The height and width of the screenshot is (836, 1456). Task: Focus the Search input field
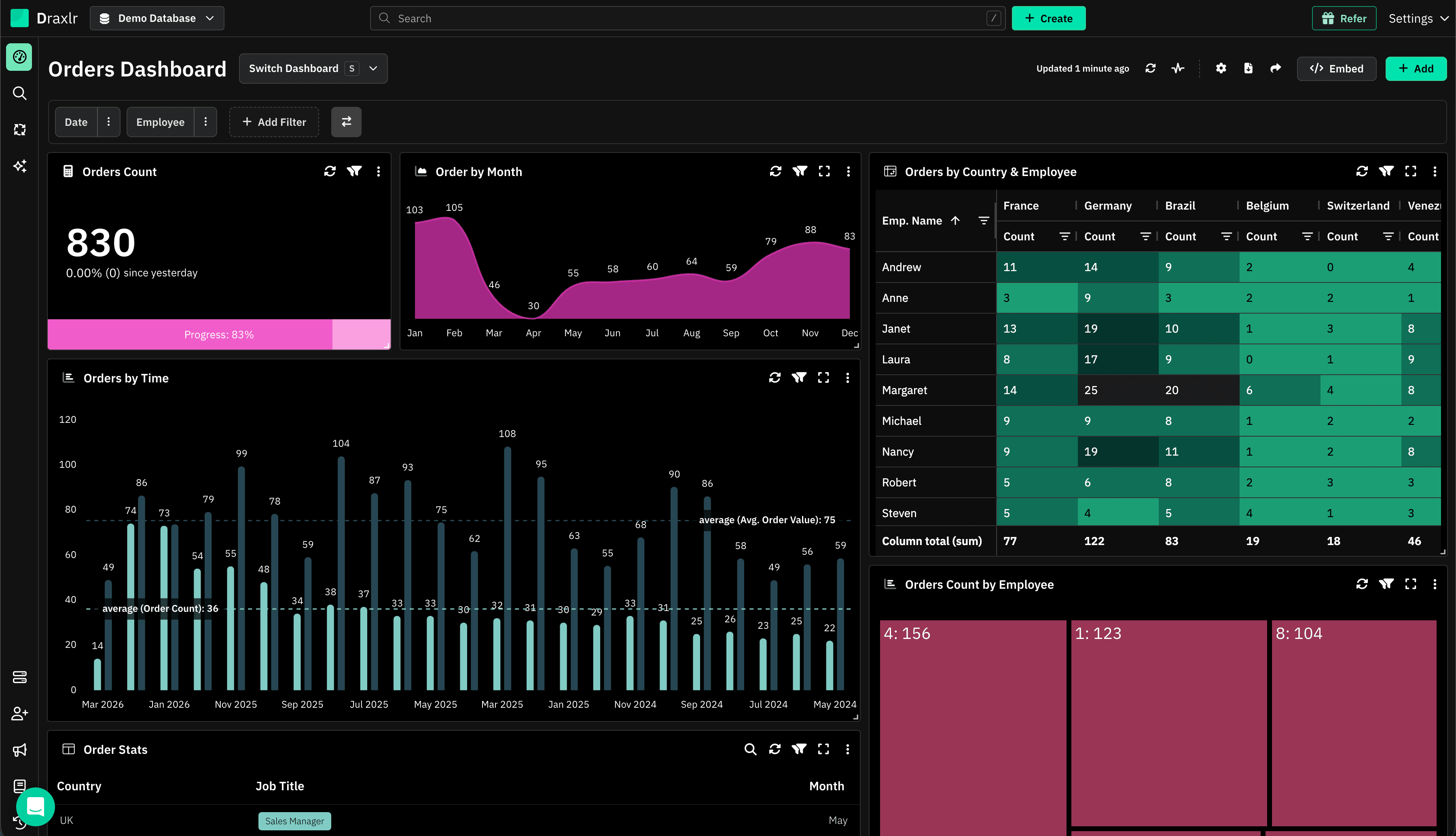(x=688, y=18)
